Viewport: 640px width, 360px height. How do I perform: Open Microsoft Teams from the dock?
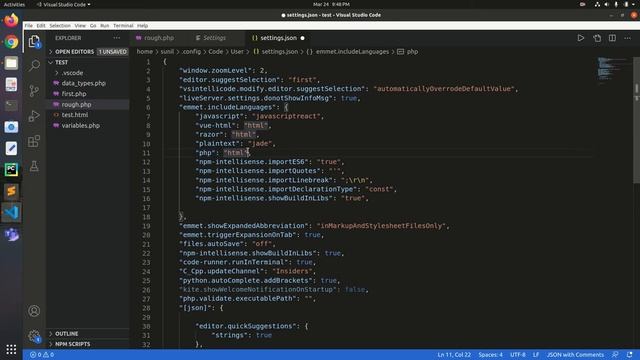(11, 234)
